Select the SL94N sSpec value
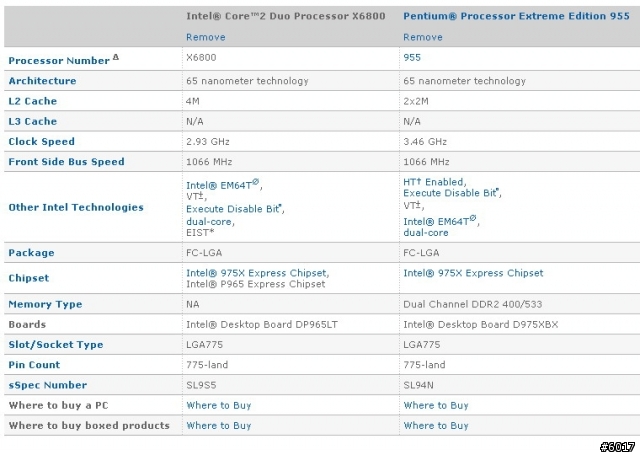Image resolution: width=640 pixels, height=455 pixels. (x=418, y=385)
